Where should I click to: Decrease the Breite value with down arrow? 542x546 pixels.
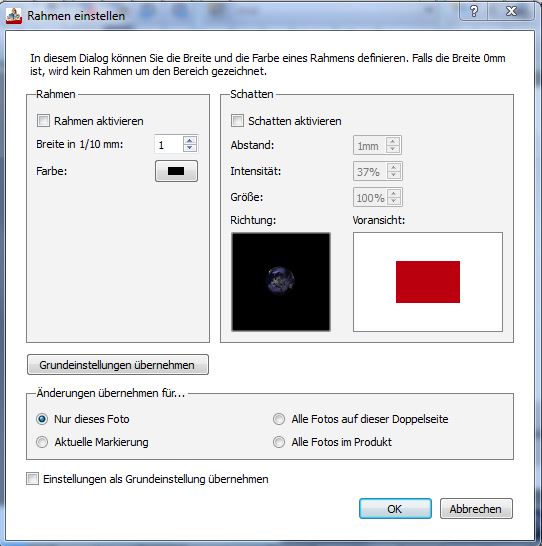(190, 148)
